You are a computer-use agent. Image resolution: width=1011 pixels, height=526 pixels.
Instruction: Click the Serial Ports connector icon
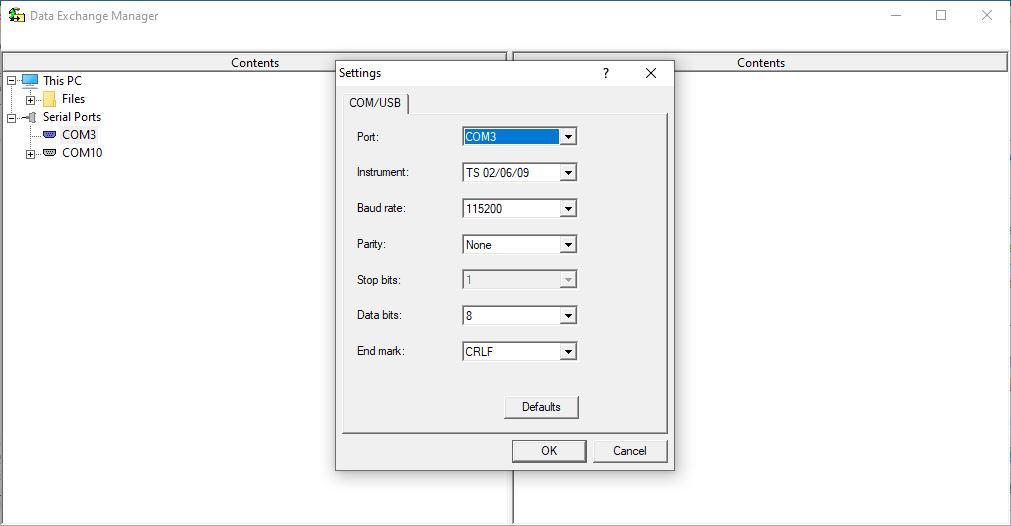(30, 117)
